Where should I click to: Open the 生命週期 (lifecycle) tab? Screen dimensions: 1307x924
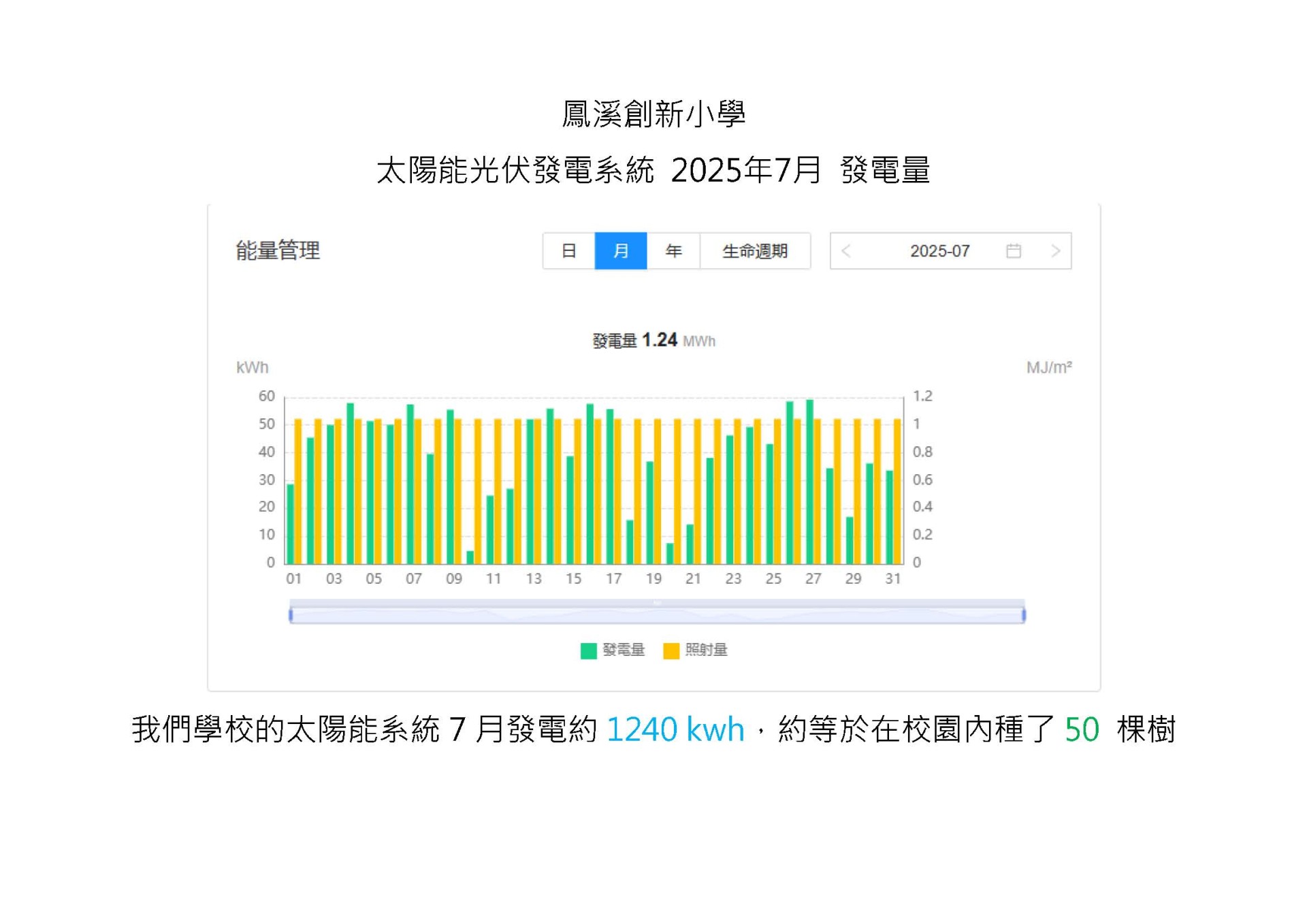[755, 251]
